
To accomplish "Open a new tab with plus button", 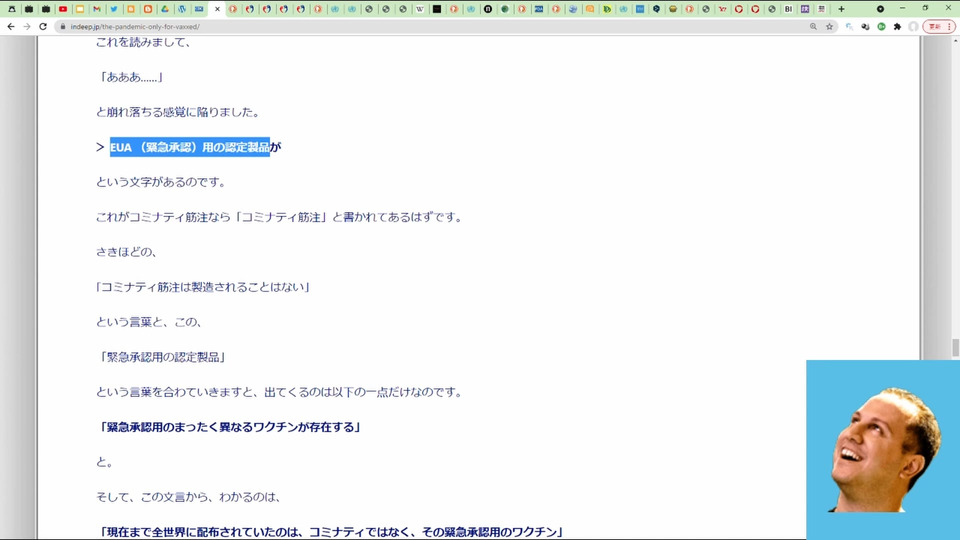I will pyautogui.click(x=841, y=9).
